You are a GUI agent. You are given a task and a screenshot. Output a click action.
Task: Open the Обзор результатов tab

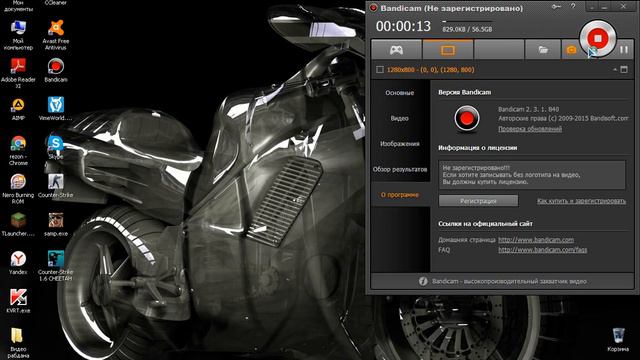[x=400, y=169]
